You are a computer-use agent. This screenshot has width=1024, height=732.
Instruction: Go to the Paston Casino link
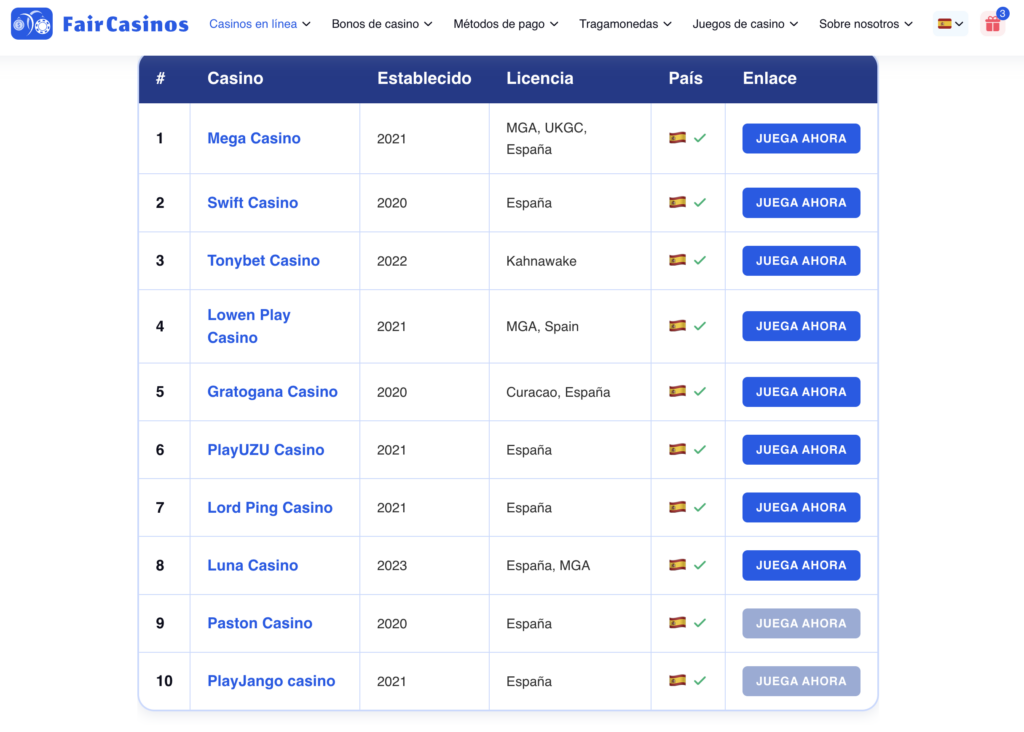point(260,623)
